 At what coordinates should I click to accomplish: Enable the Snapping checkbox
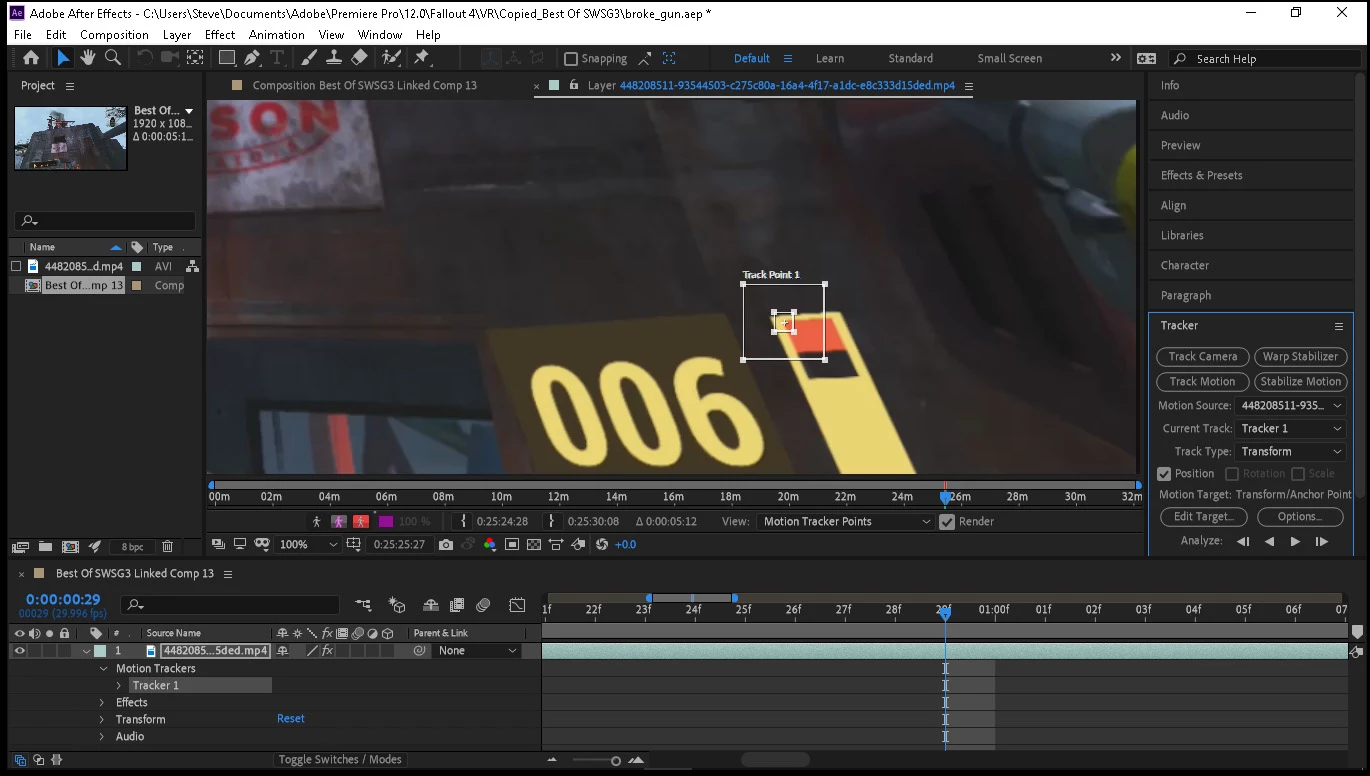point(571,59)
